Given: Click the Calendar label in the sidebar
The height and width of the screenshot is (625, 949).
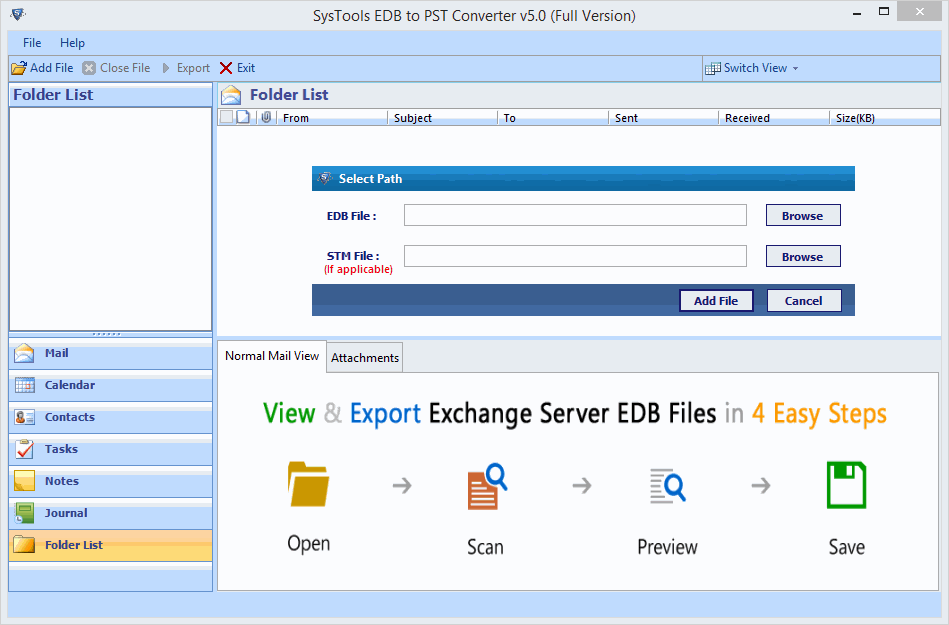Looking at the screenshot, I should [x=70, y=385].
